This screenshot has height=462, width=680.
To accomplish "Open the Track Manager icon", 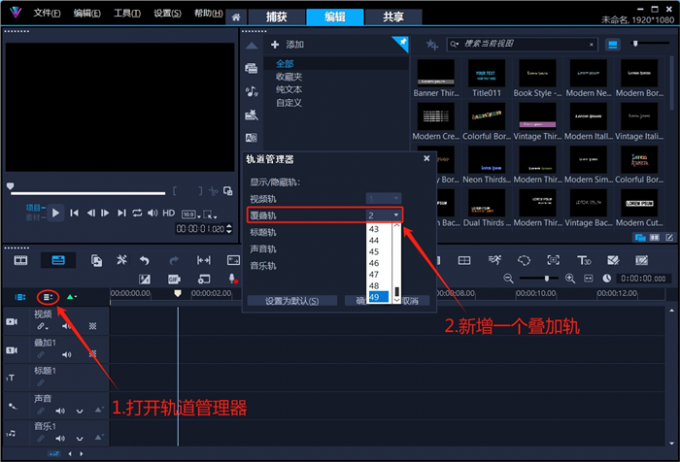I will click(x=48, y=297).
